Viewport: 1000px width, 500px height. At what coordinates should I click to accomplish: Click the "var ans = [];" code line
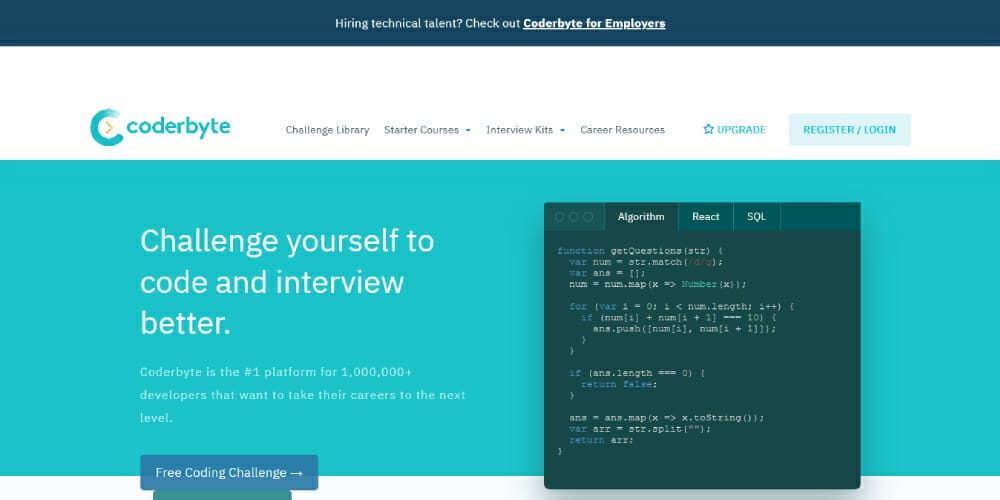[x=607, y=273]
